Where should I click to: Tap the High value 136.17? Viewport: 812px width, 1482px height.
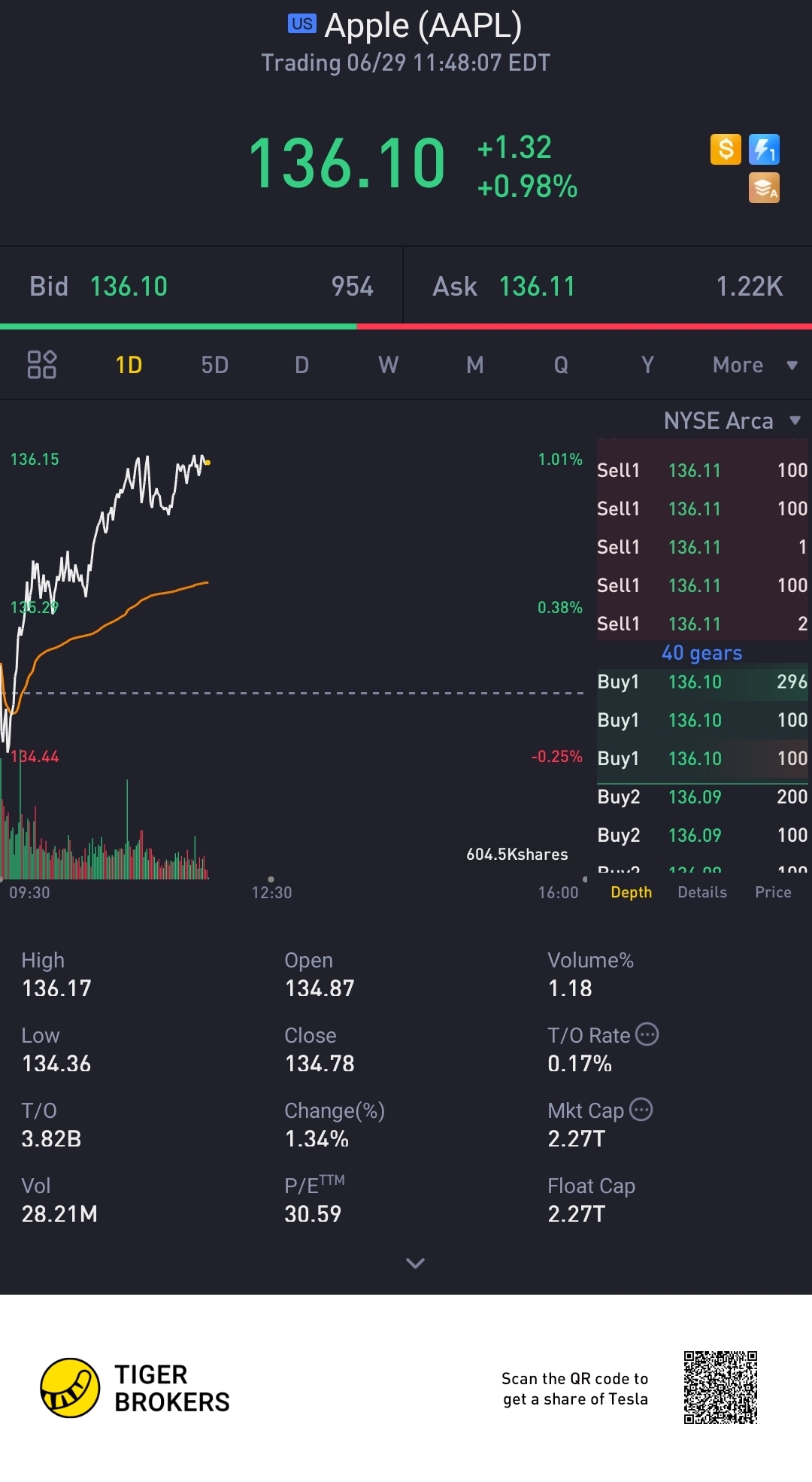(56, 988)
